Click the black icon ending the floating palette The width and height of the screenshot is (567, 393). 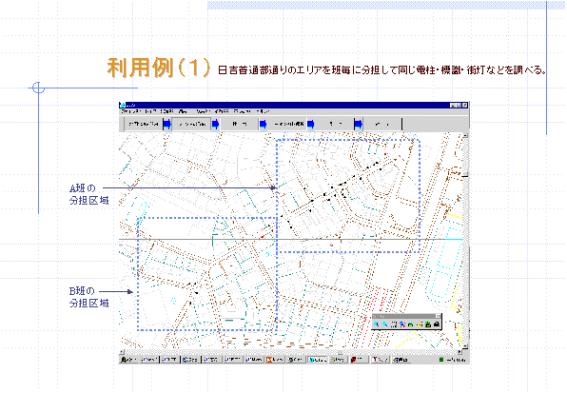point(436,324)
